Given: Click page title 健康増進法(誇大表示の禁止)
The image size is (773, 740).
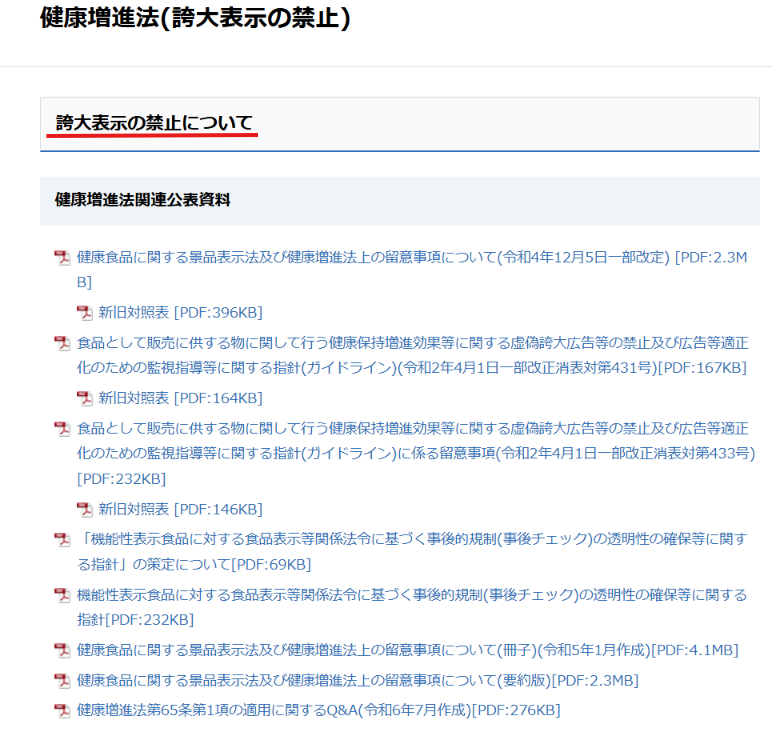Looking at the screenshot, I should (x=195, y=18).
